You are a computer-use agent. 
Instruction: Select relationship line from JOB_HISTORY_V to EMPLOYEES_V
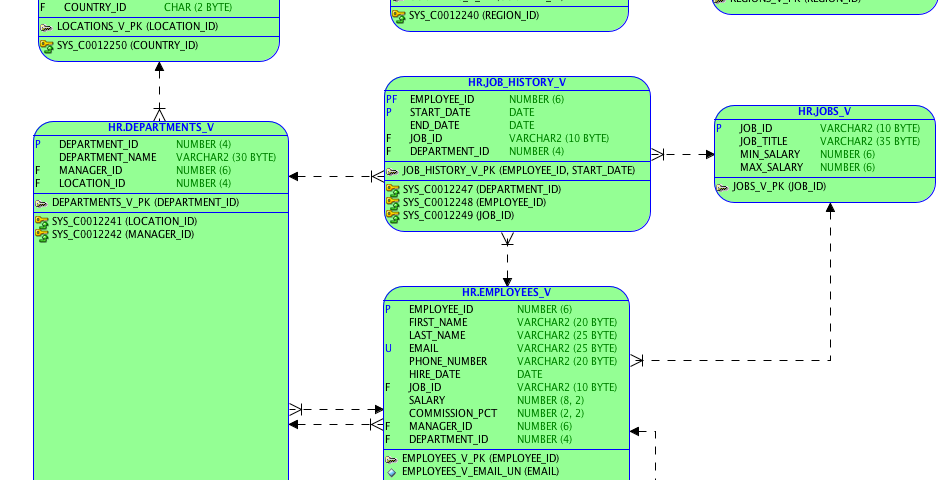click(507, 259)
